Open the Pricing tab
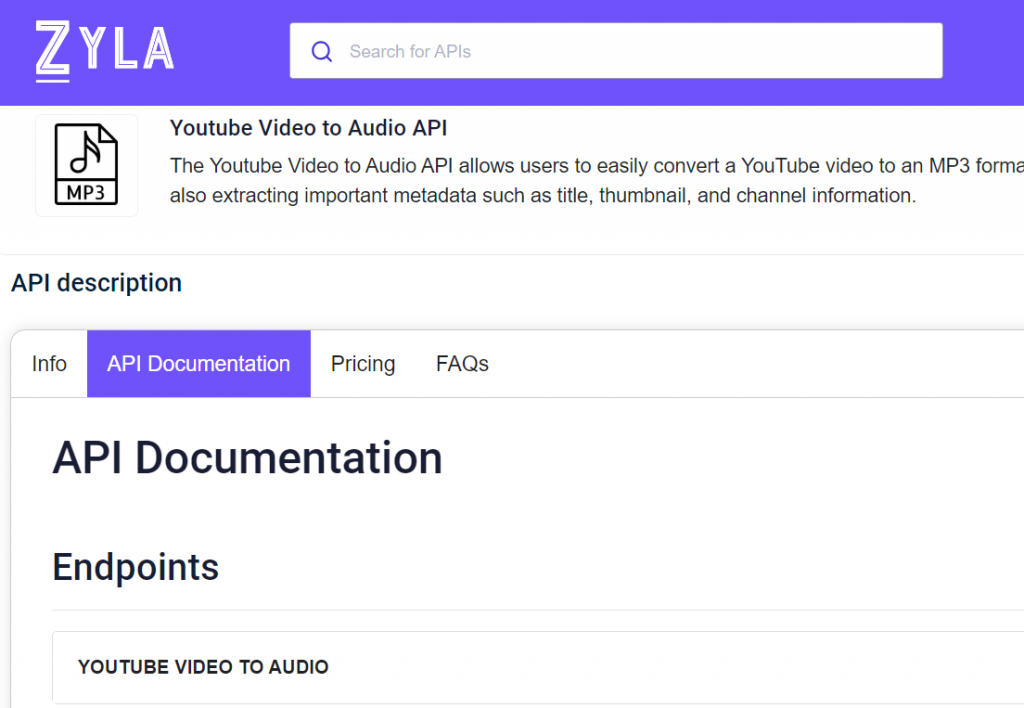This screenshot has width=1024, height=708. pyautogui.click(x=363, y=364)
